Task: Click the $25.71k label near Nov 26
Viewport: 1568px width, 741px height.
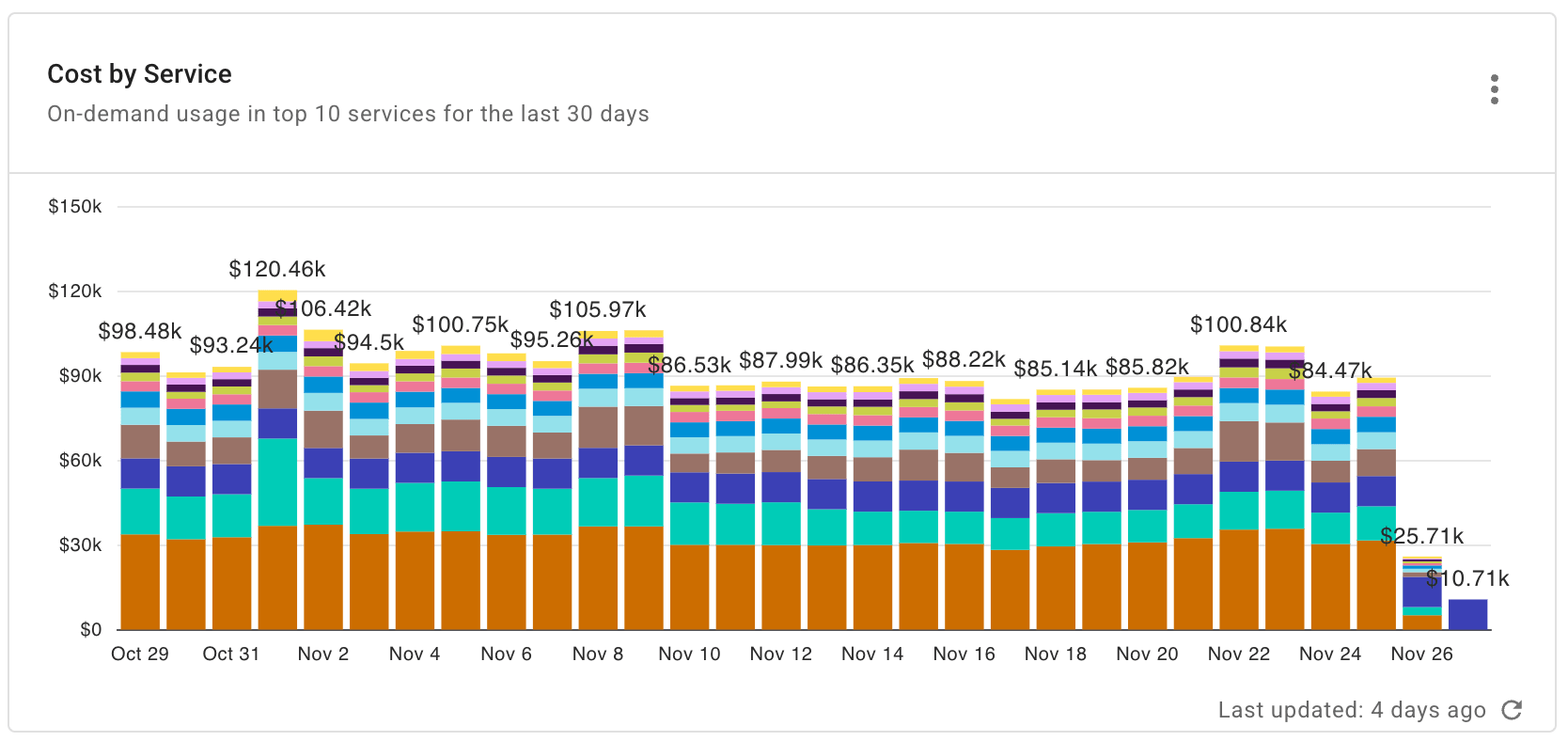Action: tap(1422, 536)
